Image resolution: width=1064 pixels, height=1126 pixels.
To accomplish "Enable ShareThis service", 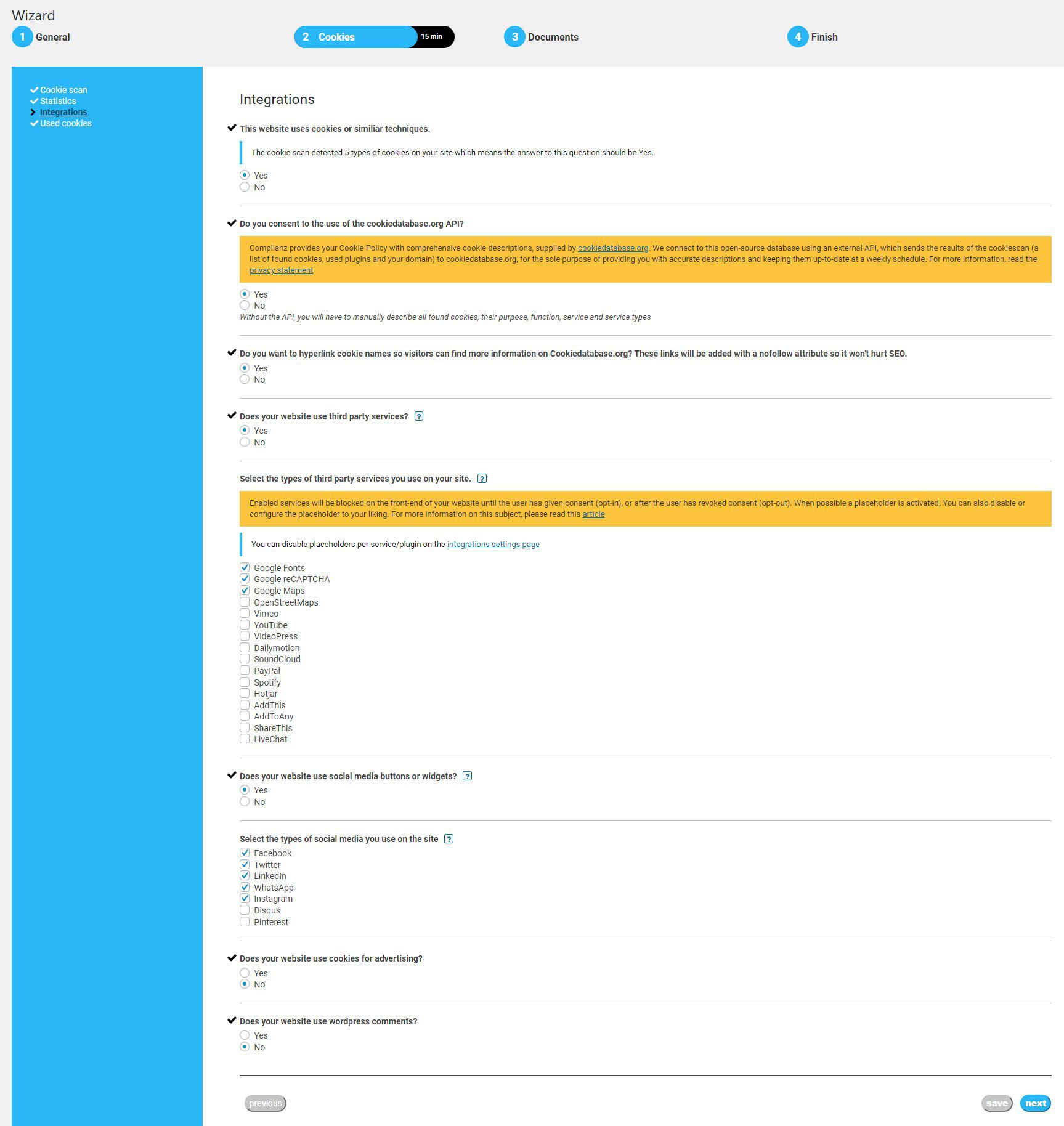I will pos(245,727).
